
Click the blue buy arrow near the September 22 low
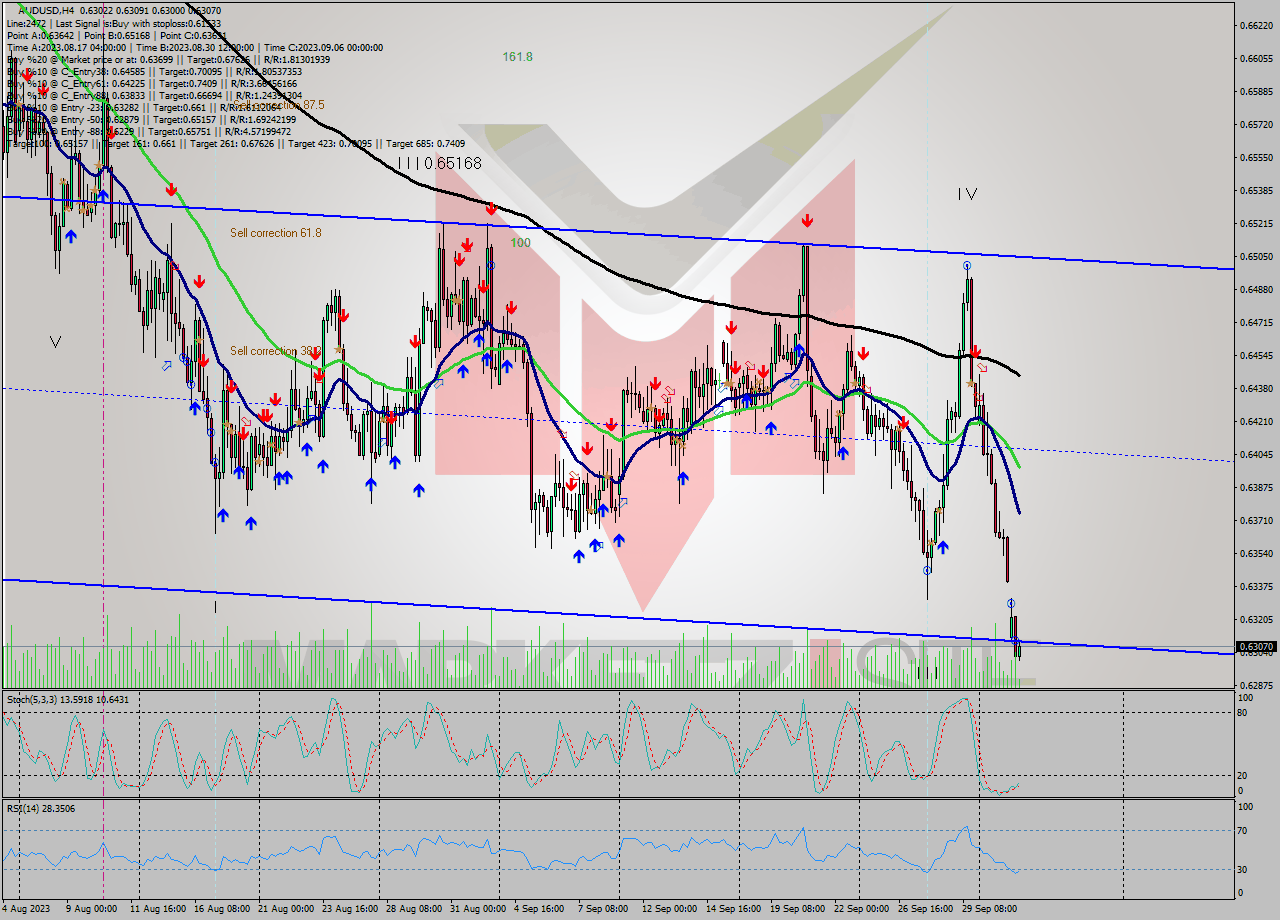[x=942, y=546]
